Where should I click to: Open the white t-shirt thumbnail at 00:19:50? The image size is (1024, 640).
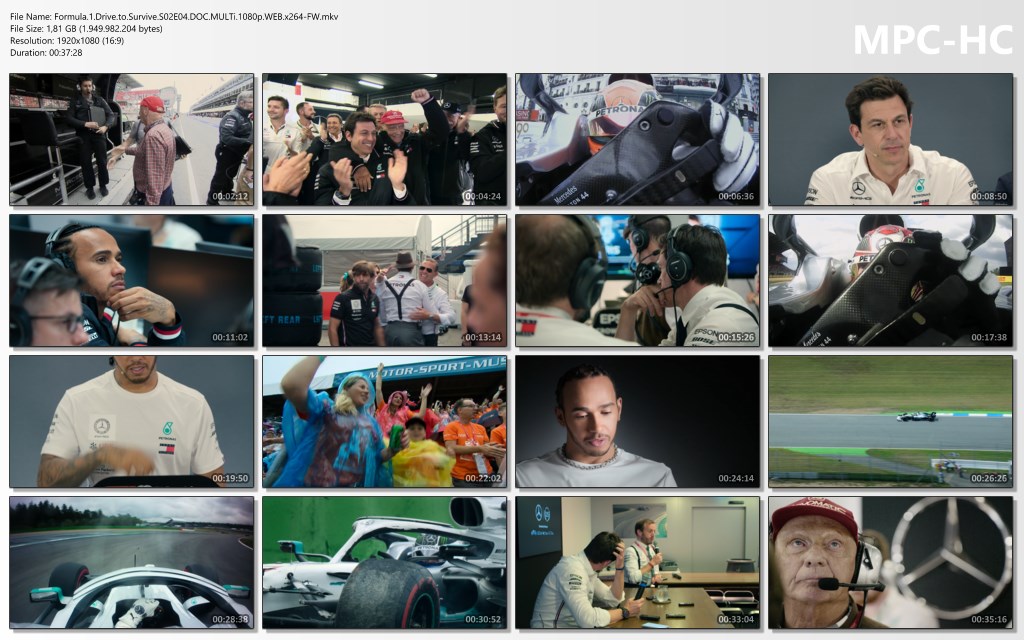(x=131, y=421)
